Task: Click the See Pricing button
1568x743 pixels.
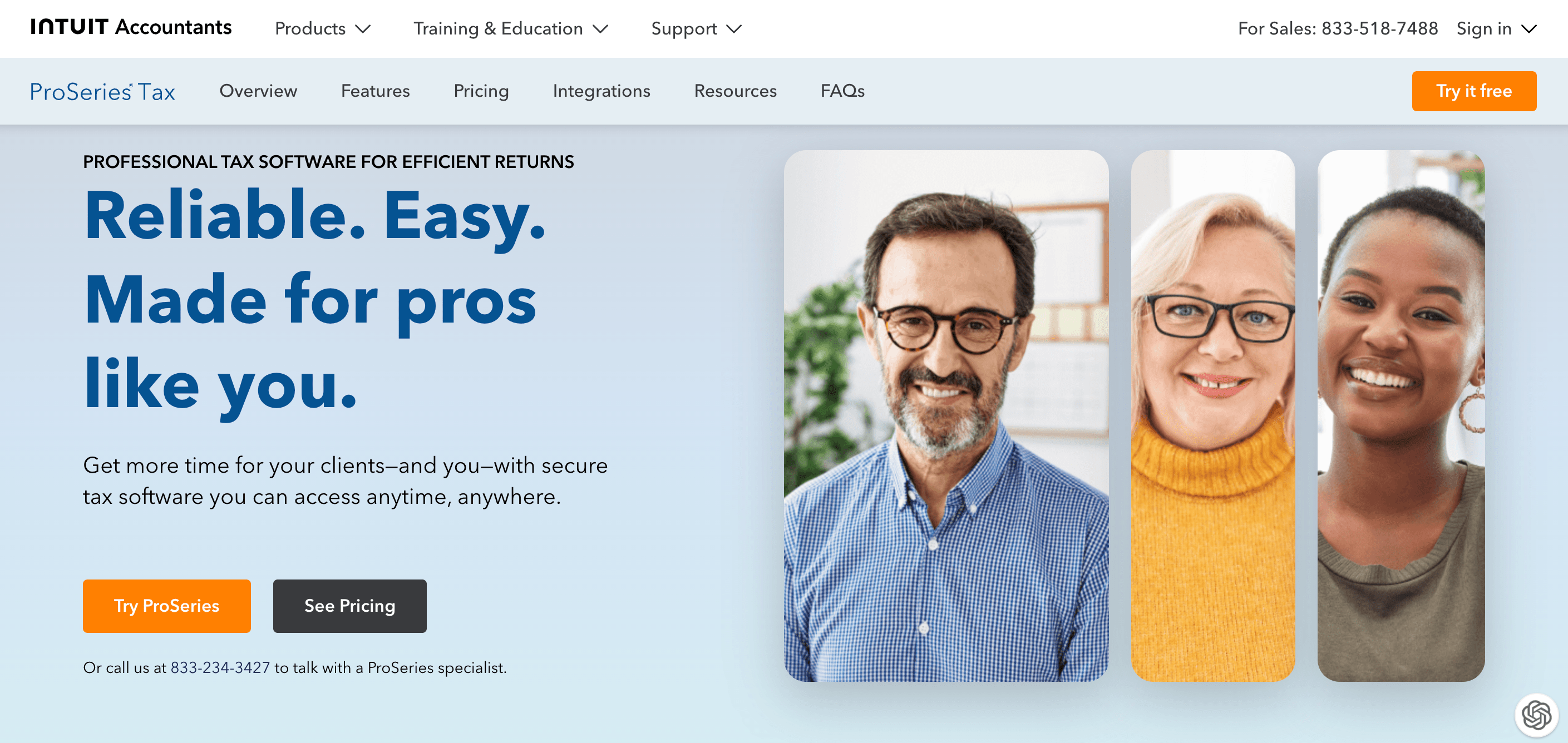Action: [349, 606]
